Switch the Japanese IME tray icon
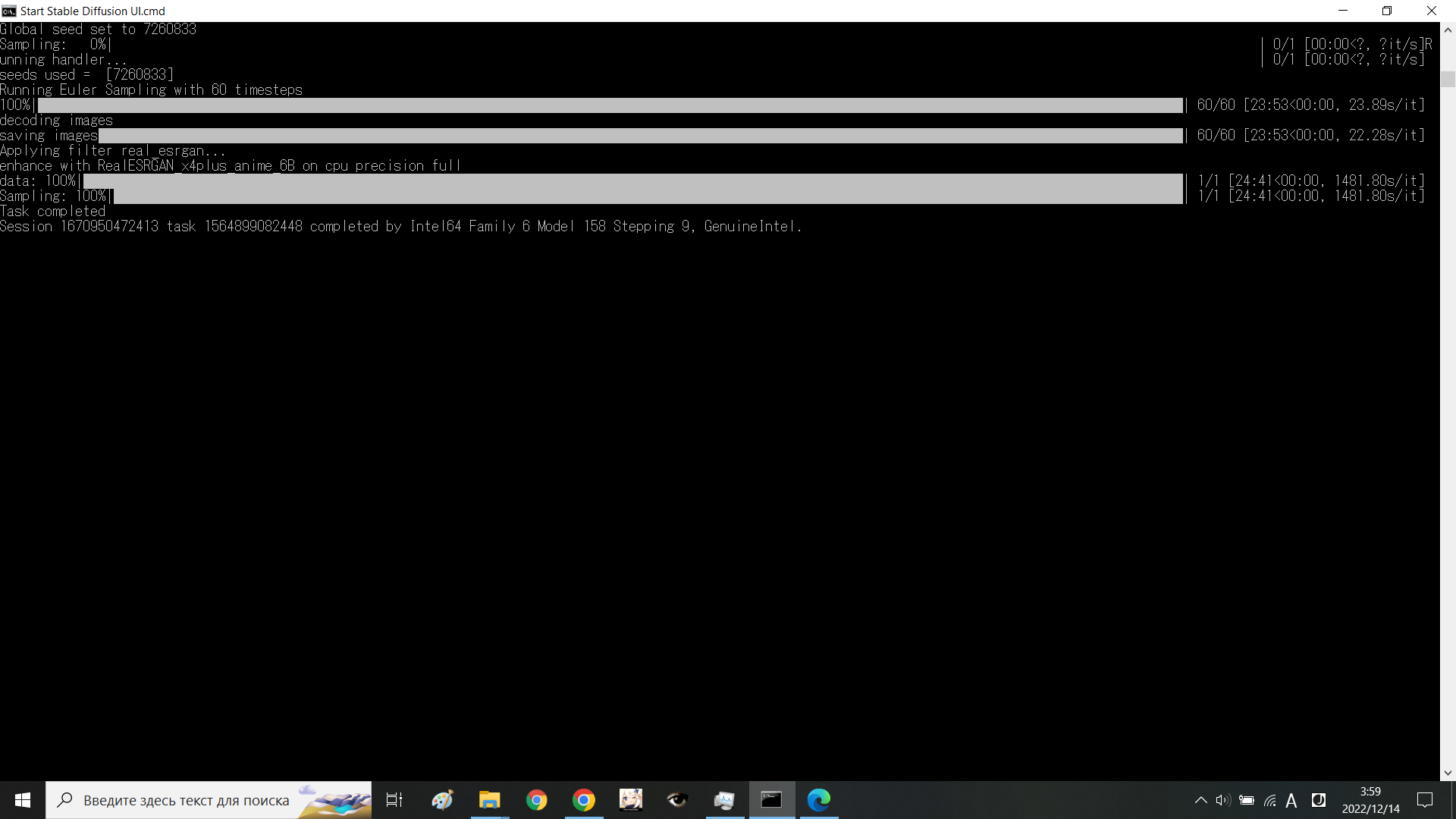1456x819 pixels. pyautogui.click(x=1319, y=800)
